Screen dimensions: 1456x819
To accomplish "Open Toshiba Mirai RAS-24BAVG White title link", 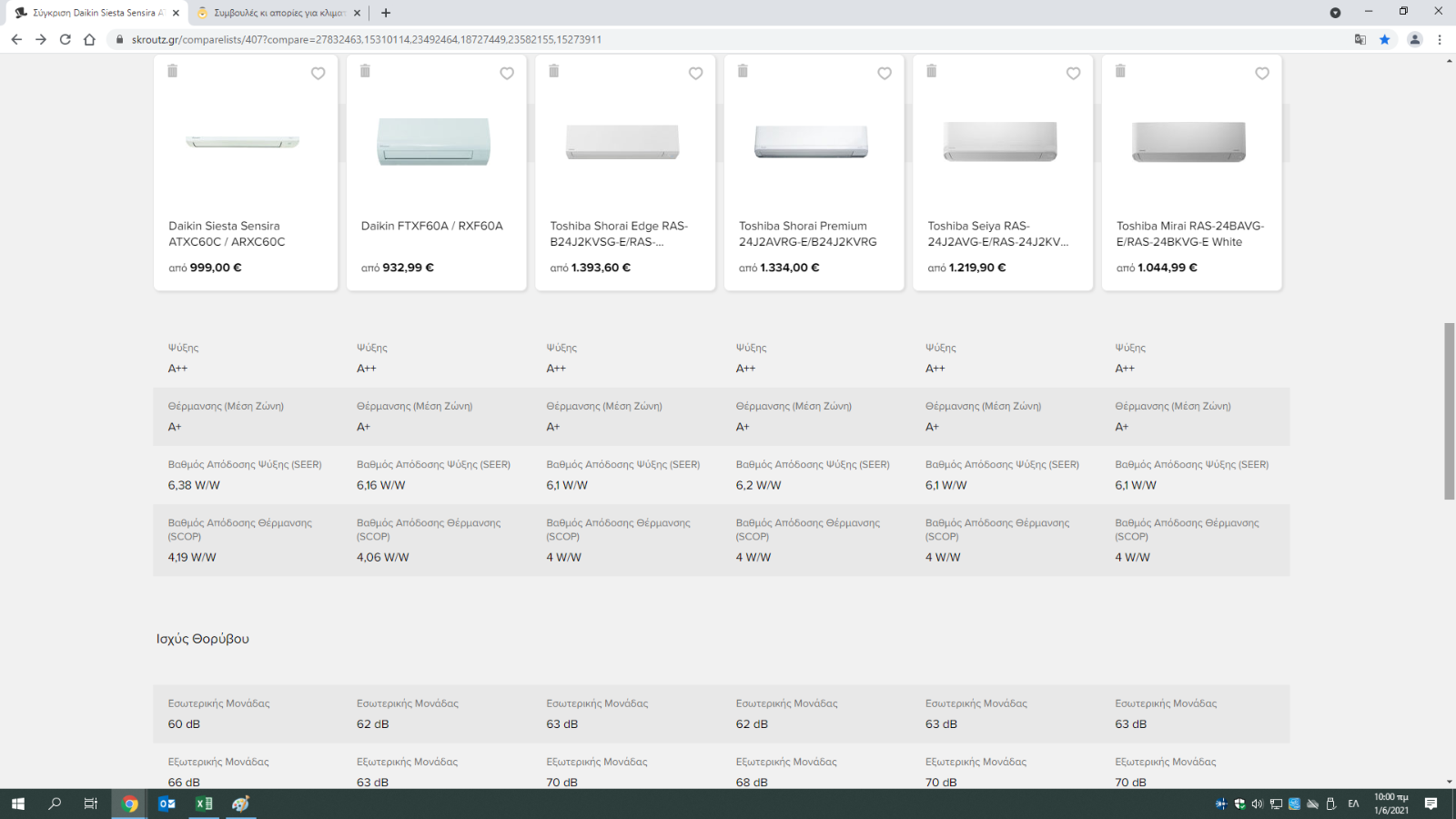I will click(1190, 234).
